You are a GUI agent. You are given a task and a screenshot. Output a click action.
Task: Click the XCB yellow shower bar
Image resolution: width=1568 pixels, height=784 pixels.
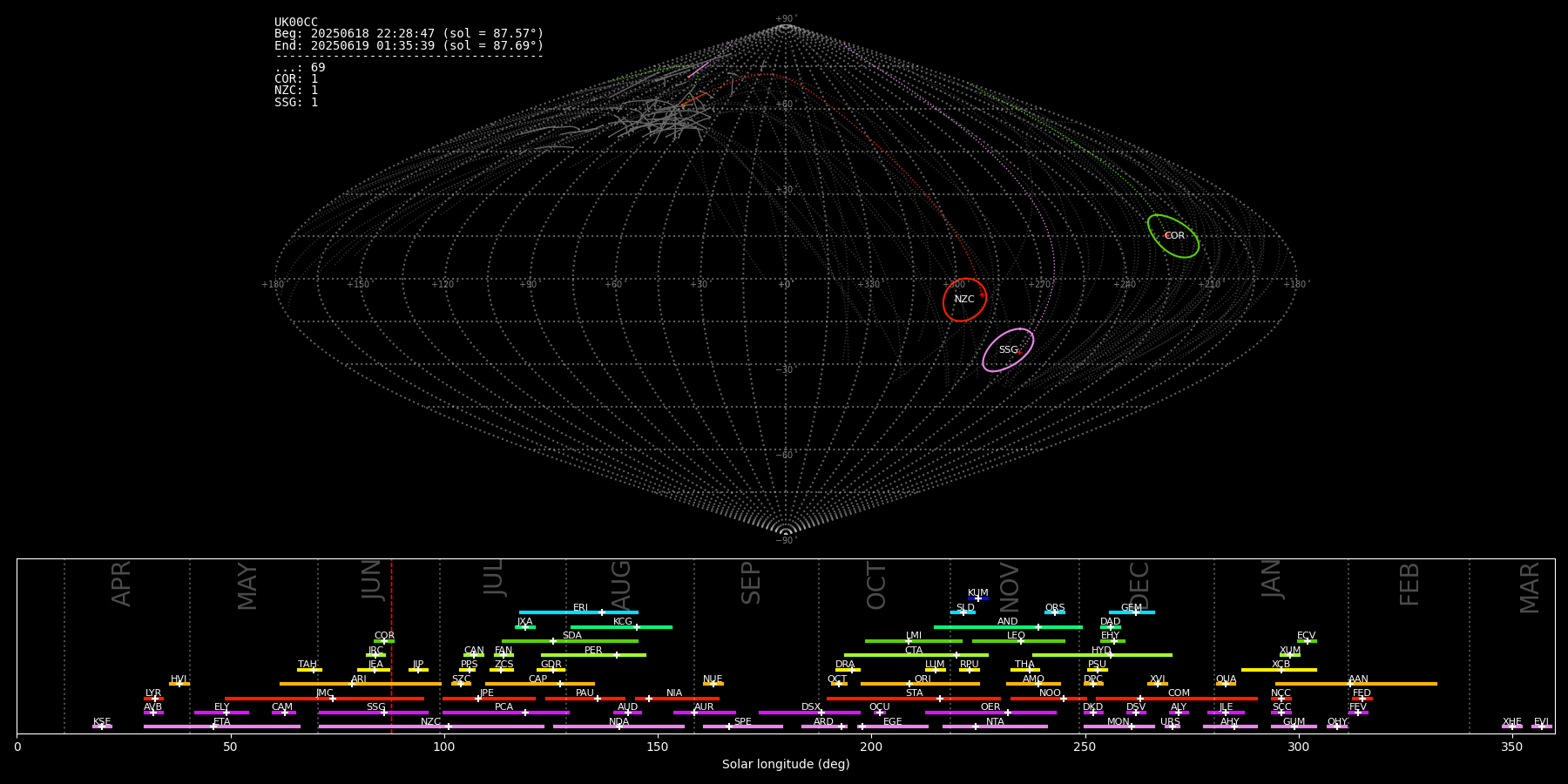tap(1279, 670)
